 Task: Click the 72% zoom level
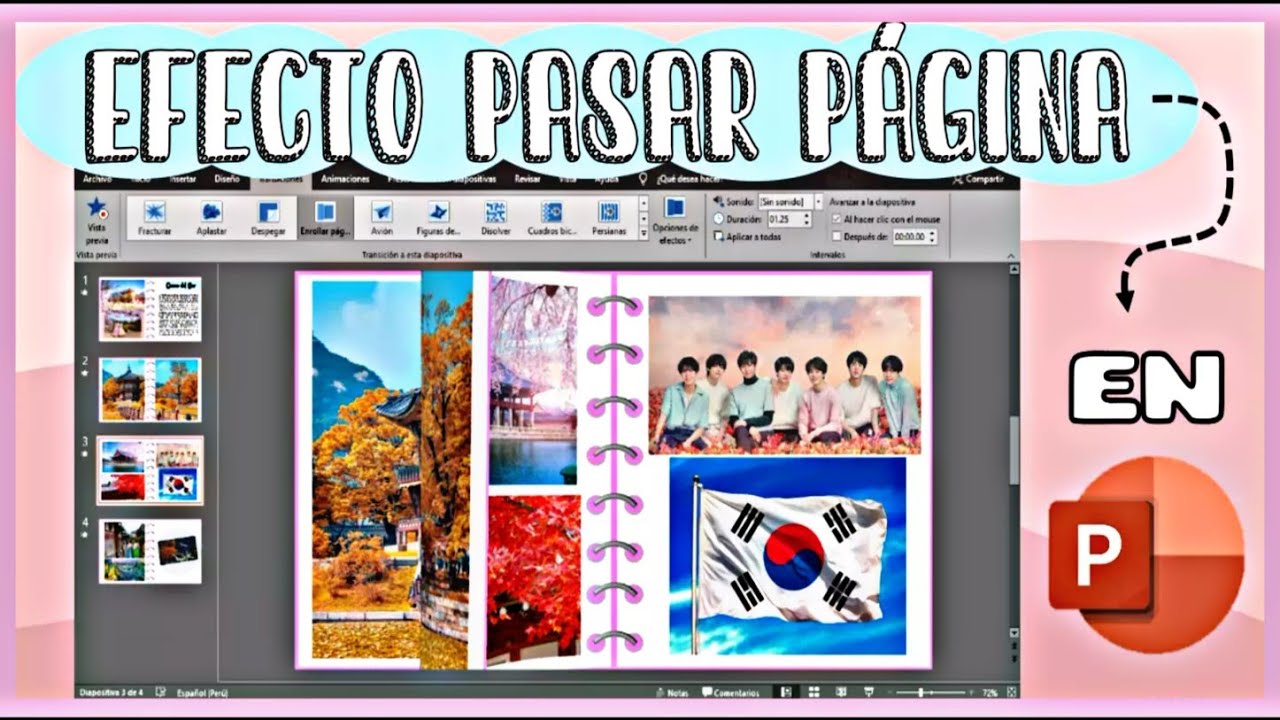(990, 692)
